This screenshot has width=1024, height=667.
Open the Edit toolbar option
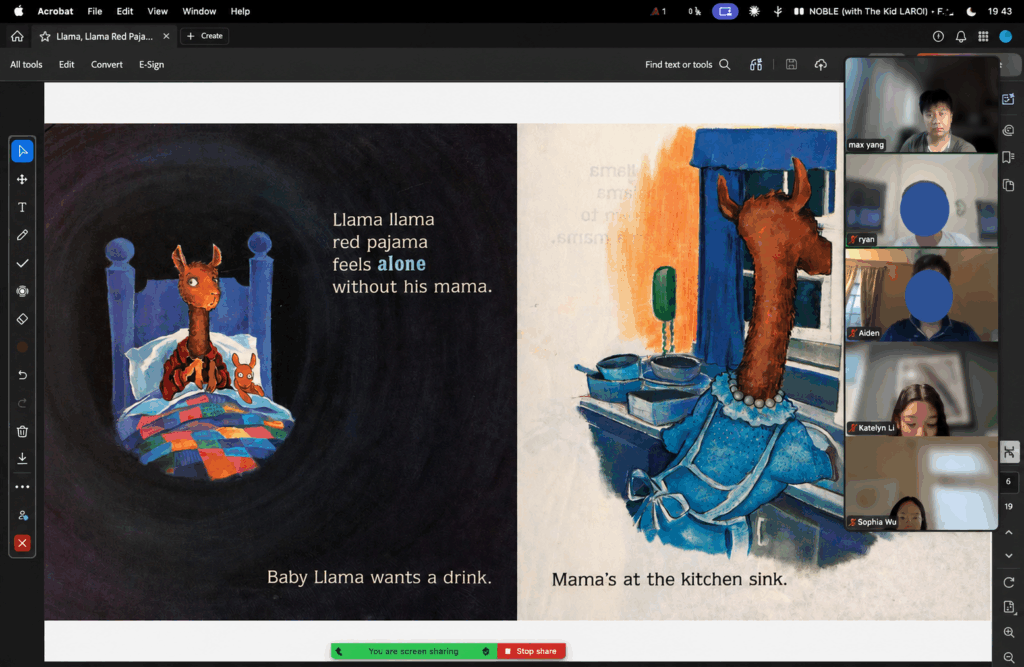click(67, 65)
